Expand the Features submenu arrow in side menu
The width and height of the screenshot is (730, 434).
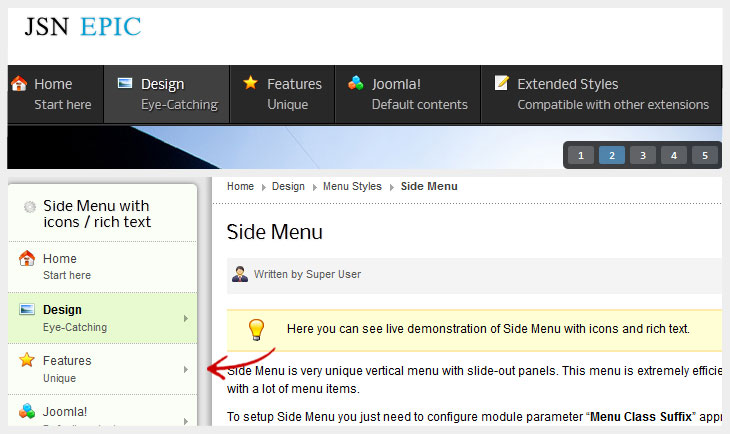coord(186,370)
